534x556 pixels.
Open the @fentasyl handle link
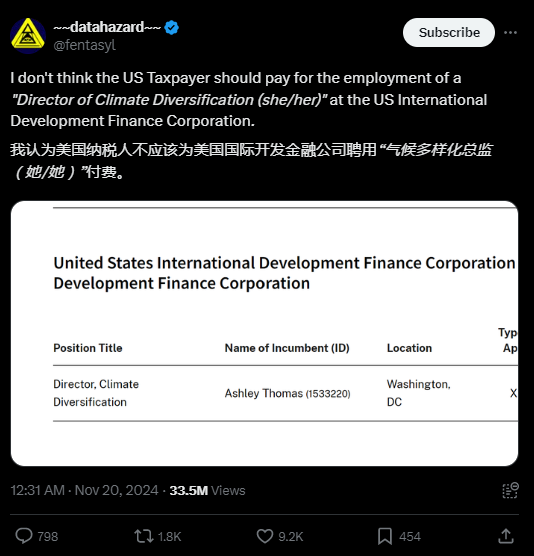(84, 45)
